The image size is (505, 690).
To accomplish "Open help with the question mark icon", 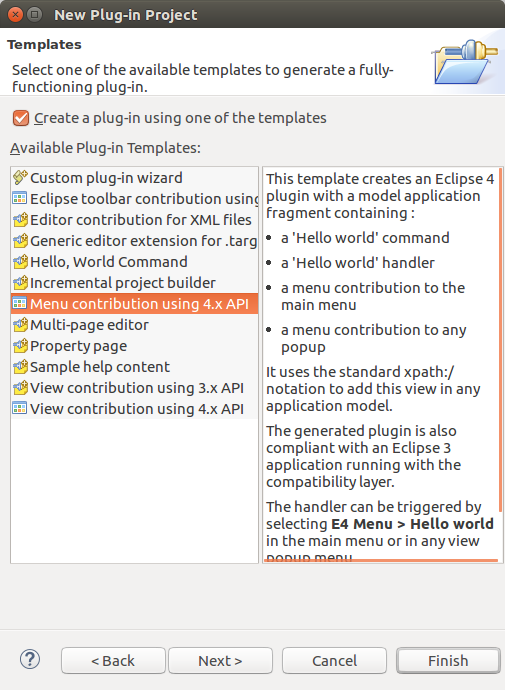I will coord(30,659).
